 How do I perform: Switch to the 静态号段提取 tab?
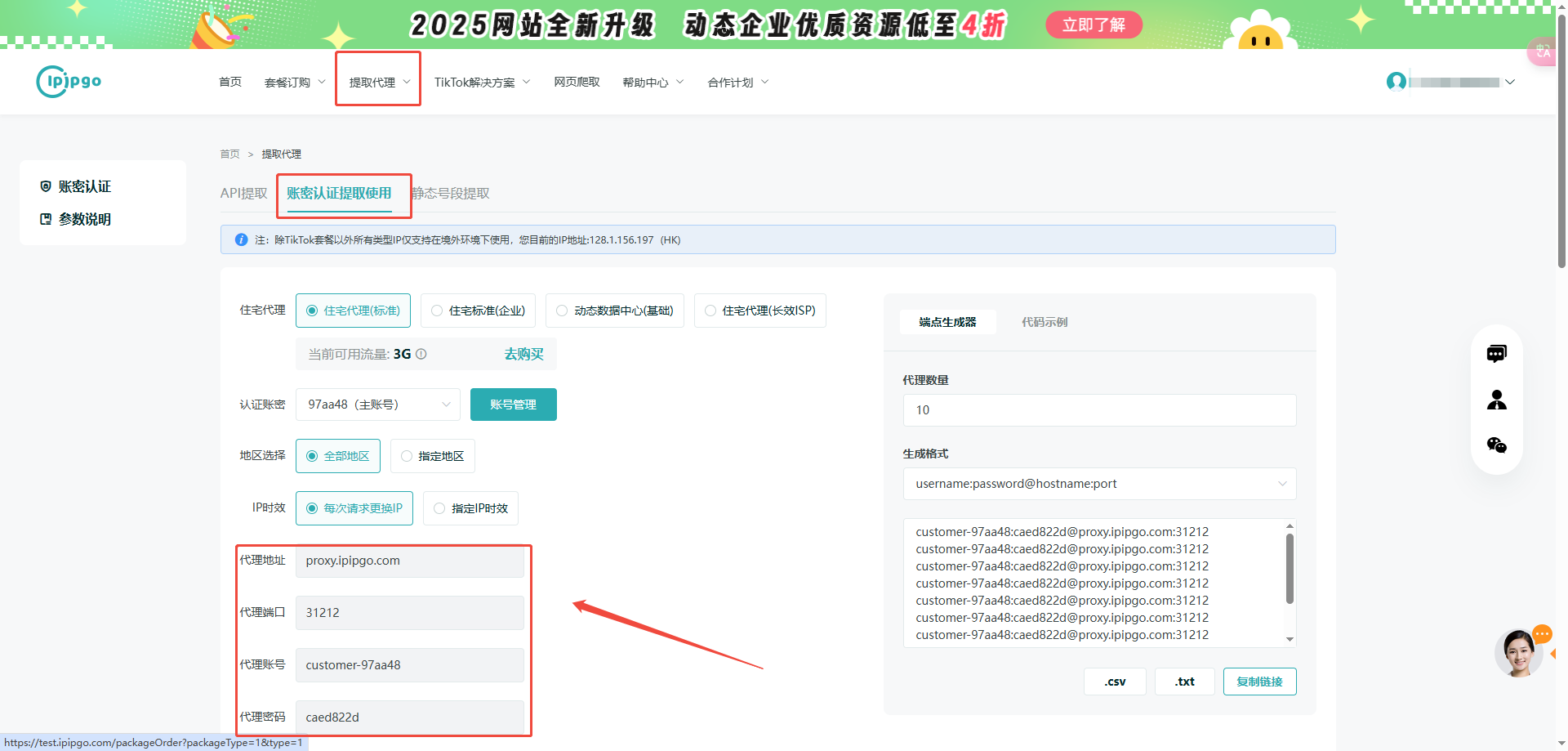[451, 194]
